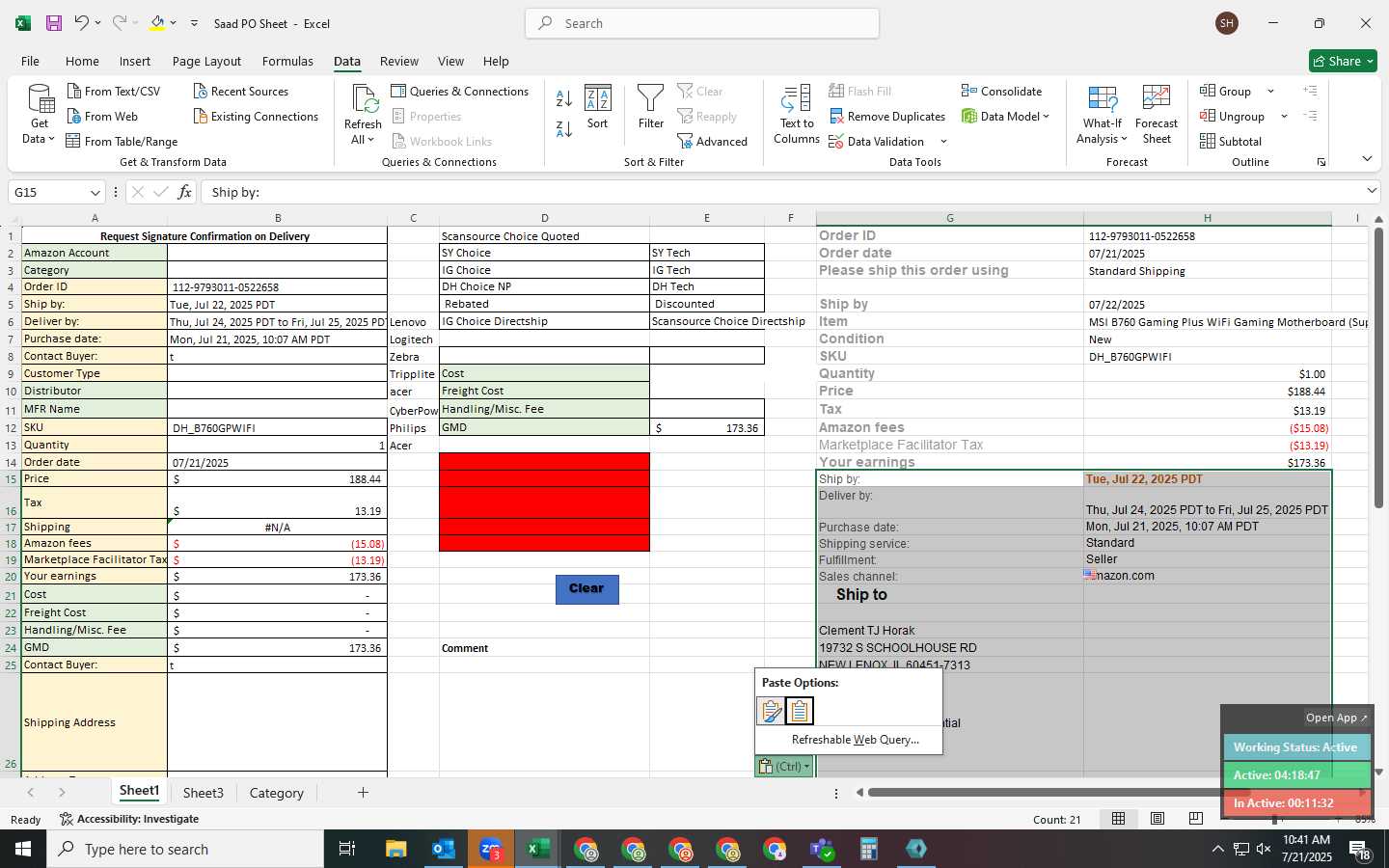Switch to Page Layout view icon
The image size is (1389, 868).
[1157, 819]
